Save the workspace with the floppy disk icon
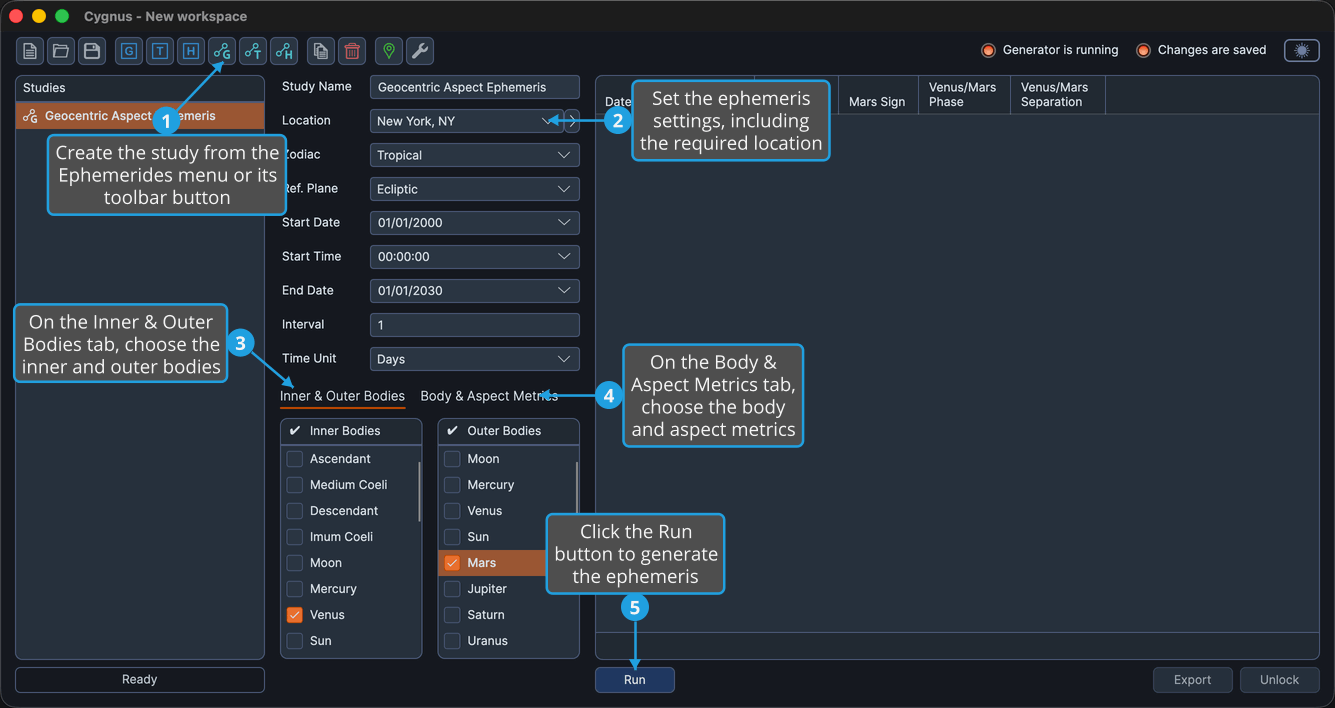This screenshot has height=708, width=1335. pyautogui.click(x=92, y=51)
